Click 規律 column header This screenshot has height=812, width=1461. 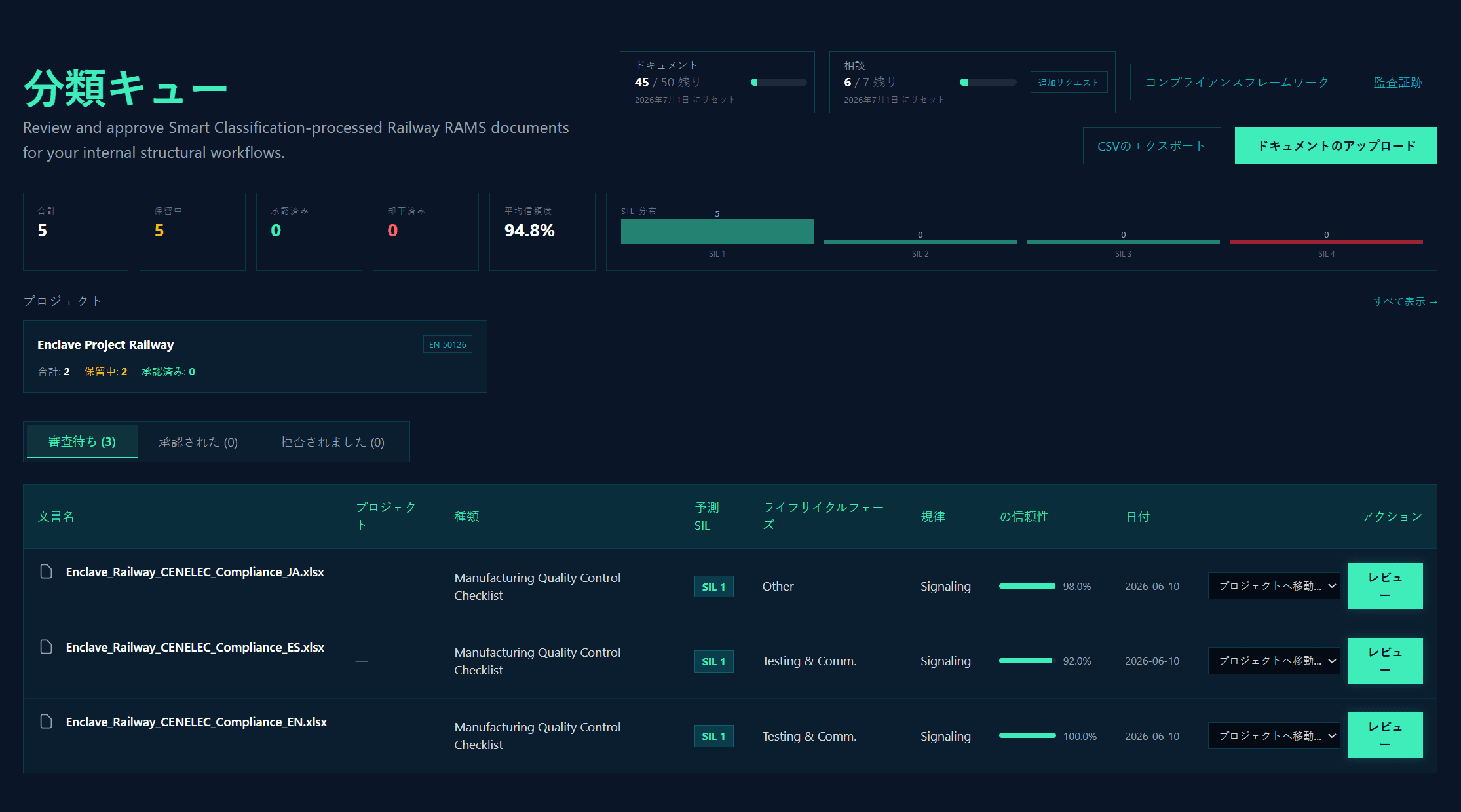(933, 517)
